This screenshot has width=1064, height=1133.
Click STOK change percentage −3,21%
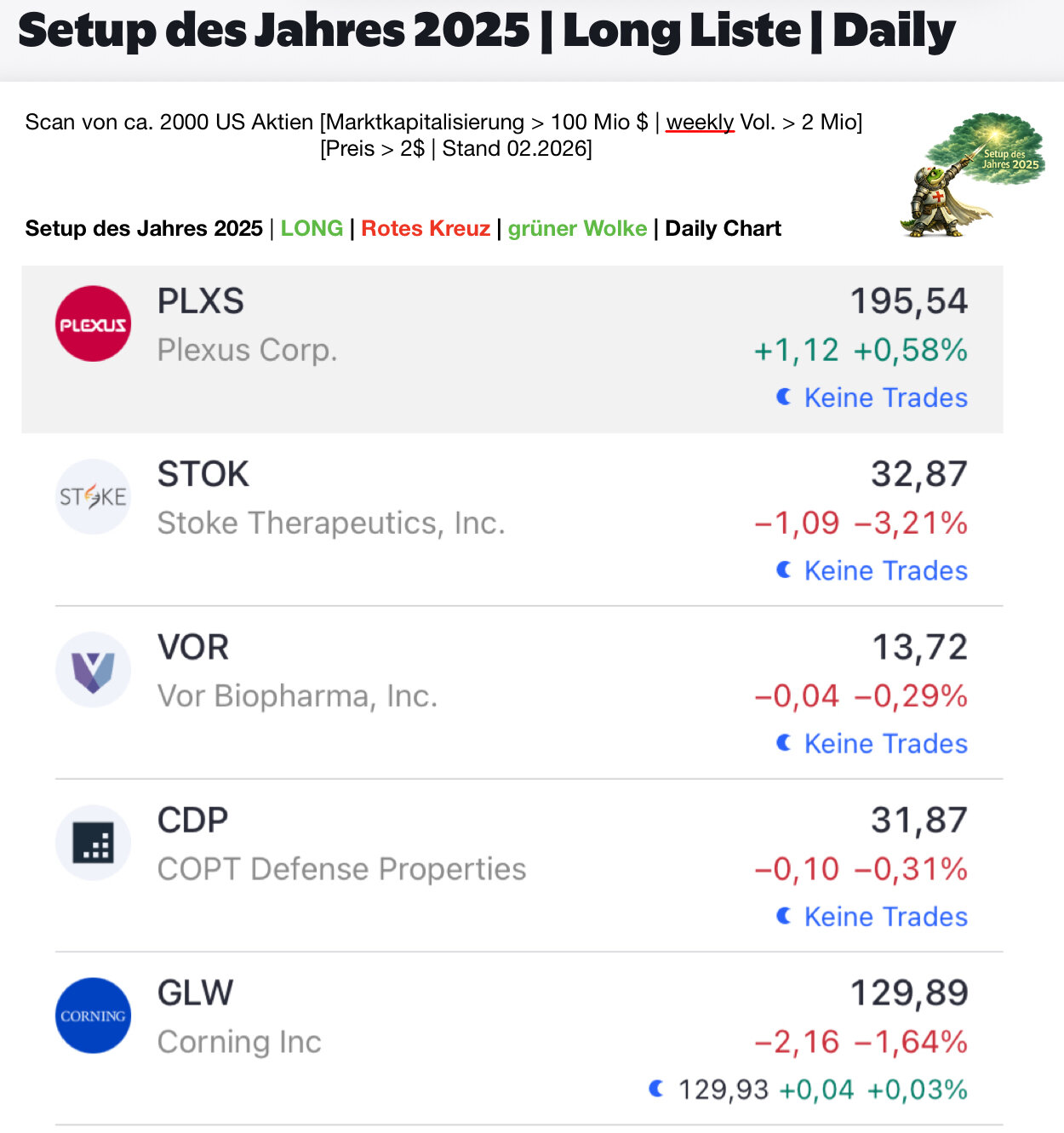click(x=910, y=523)
